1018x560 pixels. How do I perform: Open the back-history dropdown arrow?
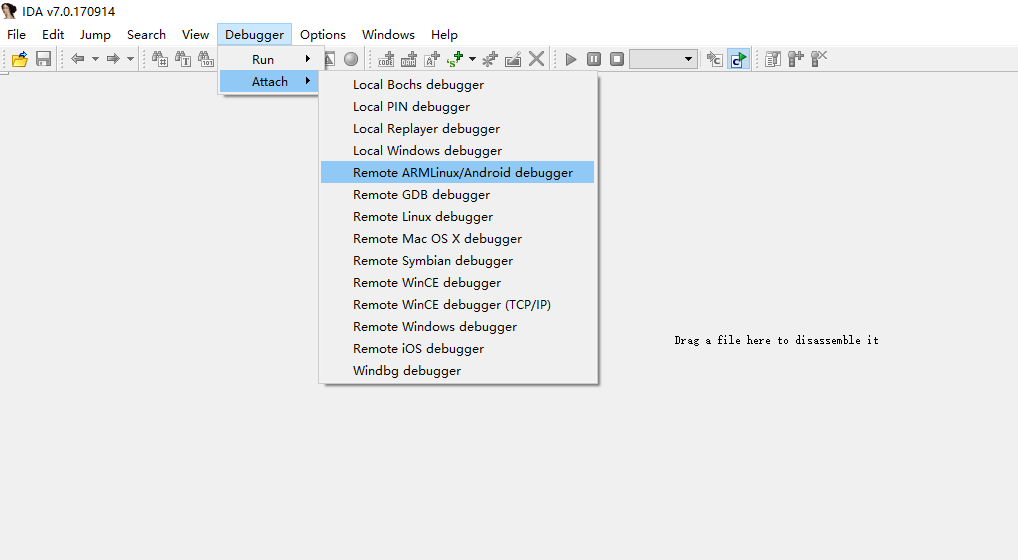[x=95, y=59]
